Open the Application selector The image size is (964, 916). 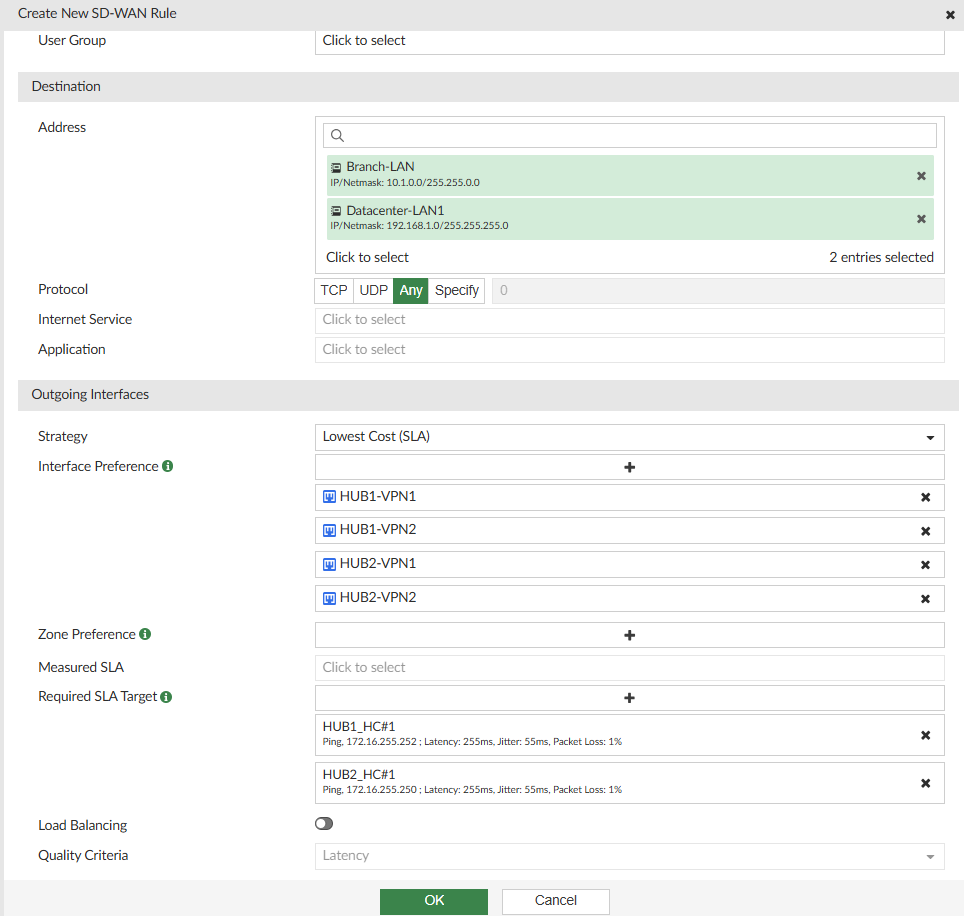coord(630,350)
